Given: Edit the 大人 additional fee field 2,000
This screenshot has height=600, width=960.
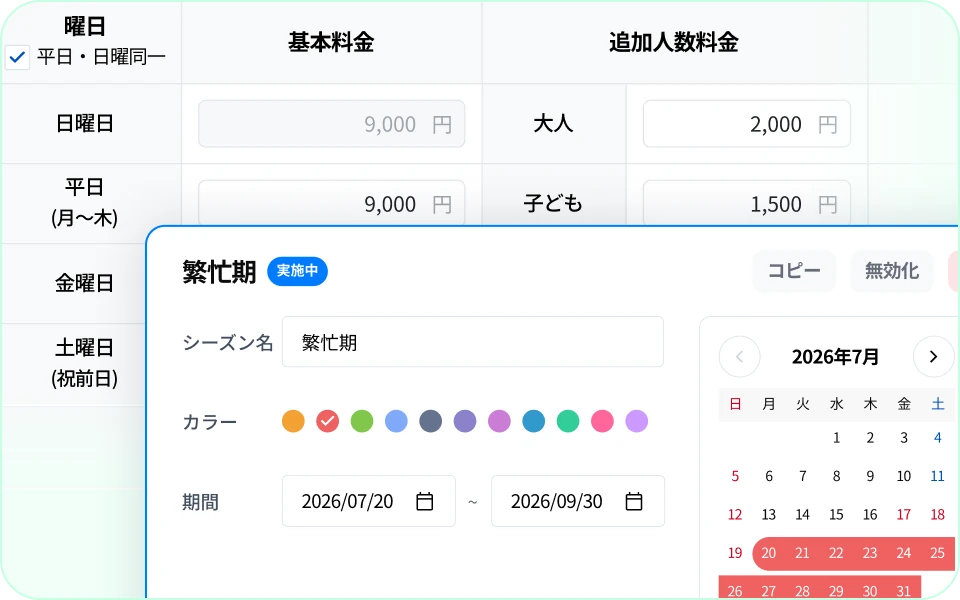Looking at the screenshot, I should [746, 124].
